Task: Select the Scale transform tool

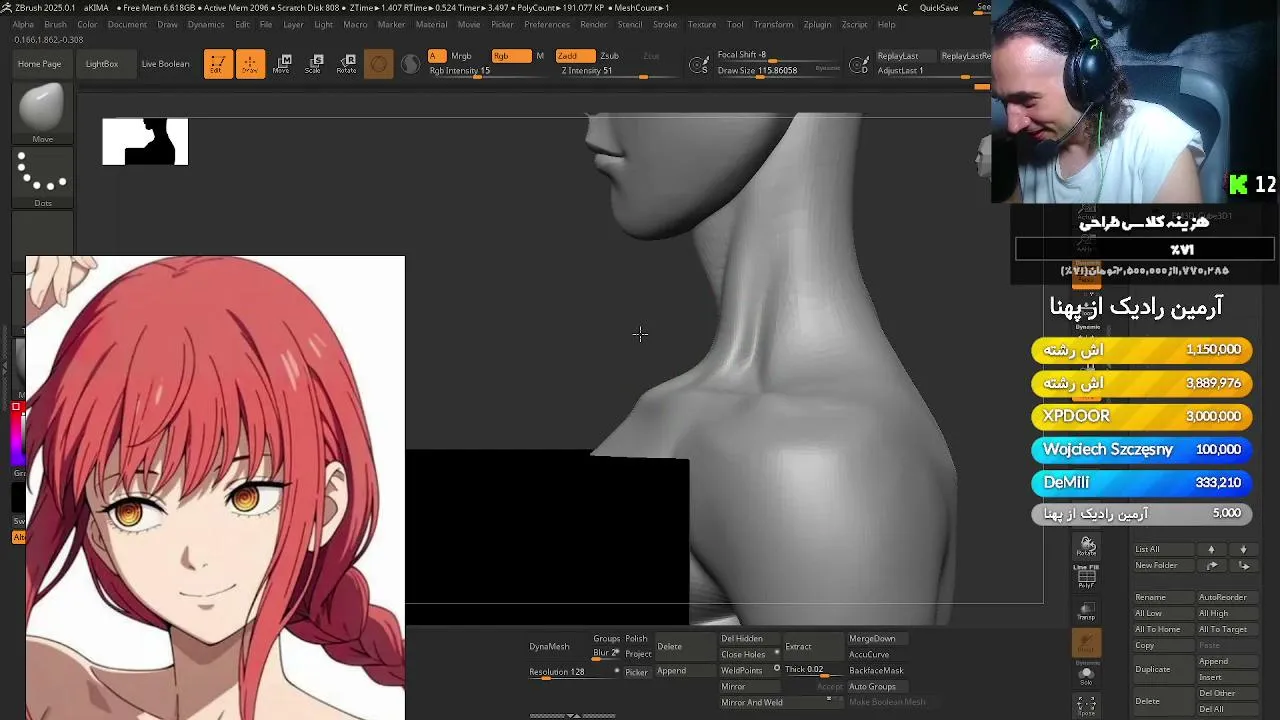Action: tap(314, 64)
